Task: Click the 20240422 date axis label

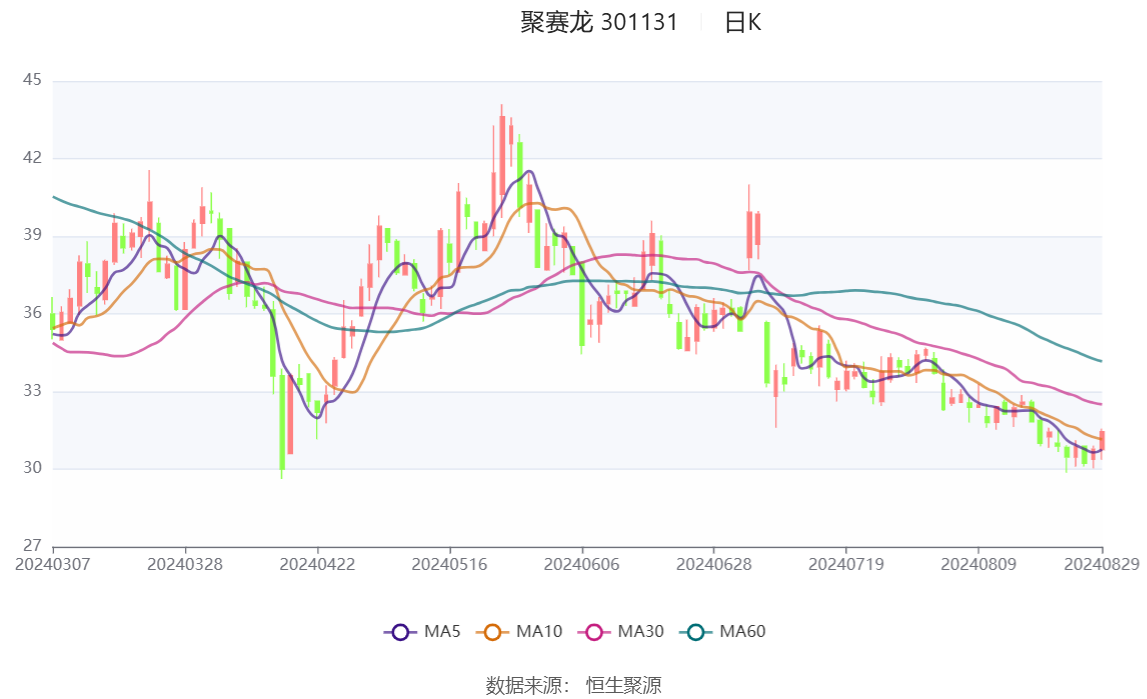Action: point(317,564)
